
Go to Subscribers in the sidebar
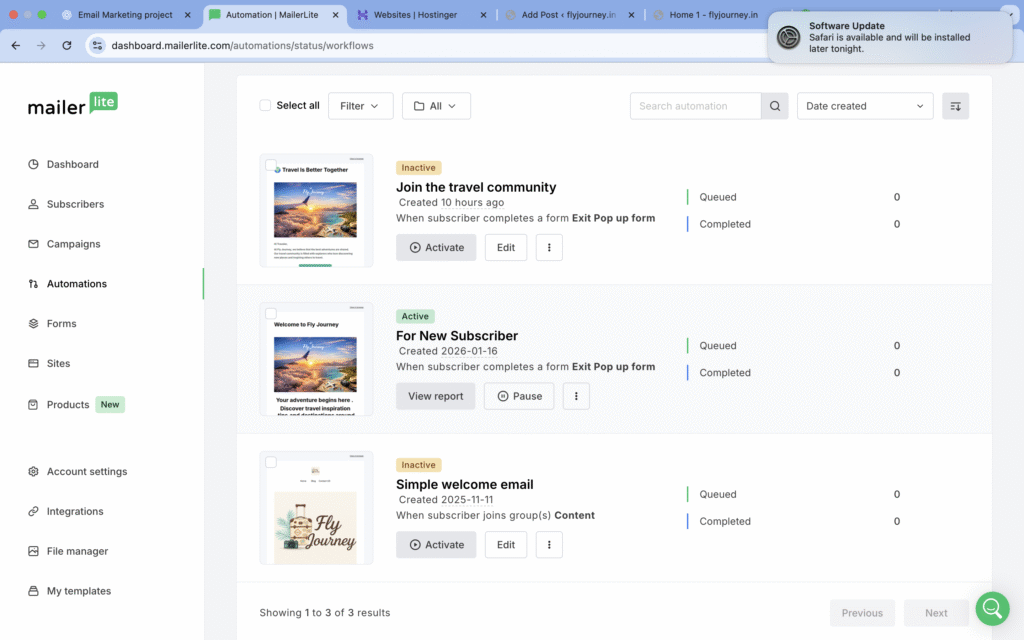tap(75, 204)
